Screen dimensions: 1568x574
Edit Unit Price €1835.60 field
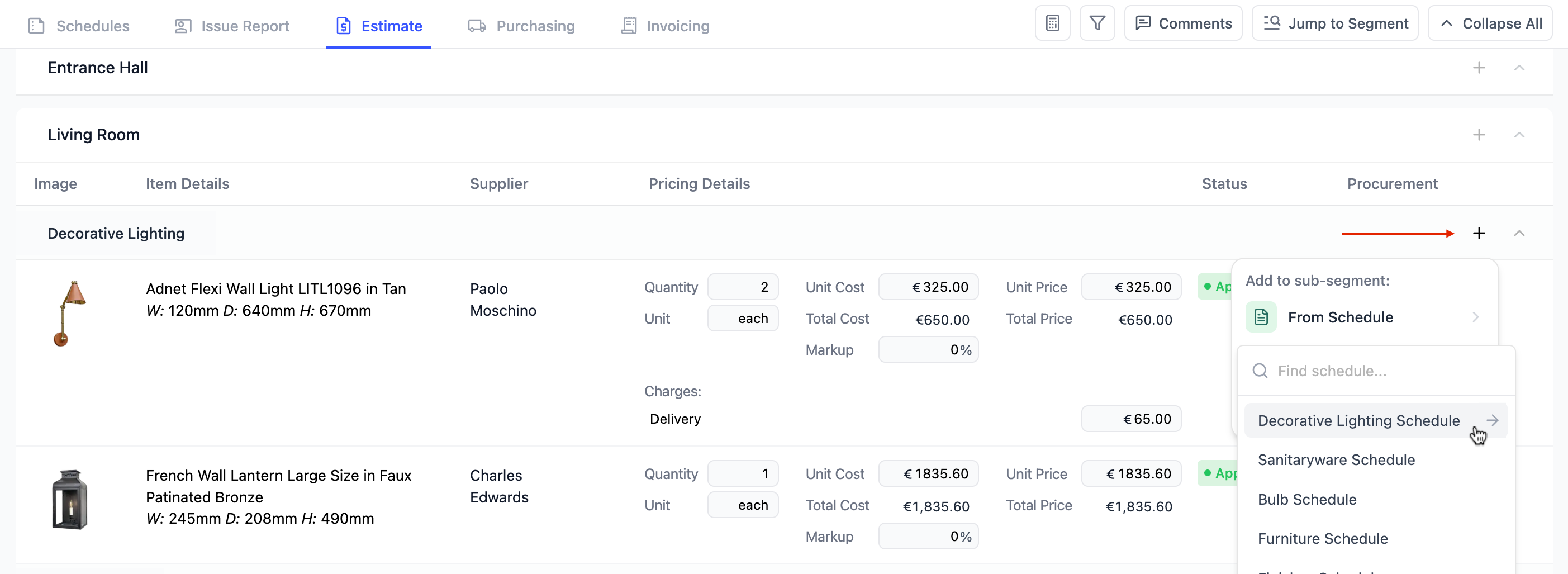tap(1131, 473)
